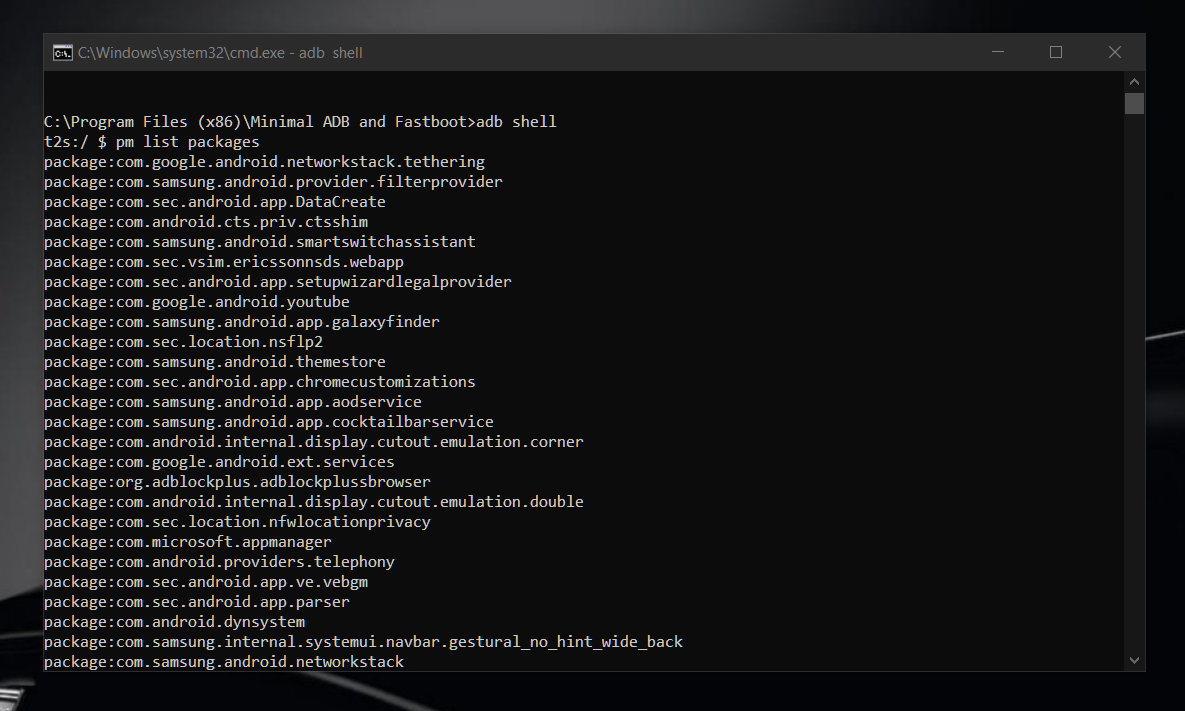Screen dimensions: 1185x711
Task: Click the com.android.providers.telephony package line
Action: point(219,562)
